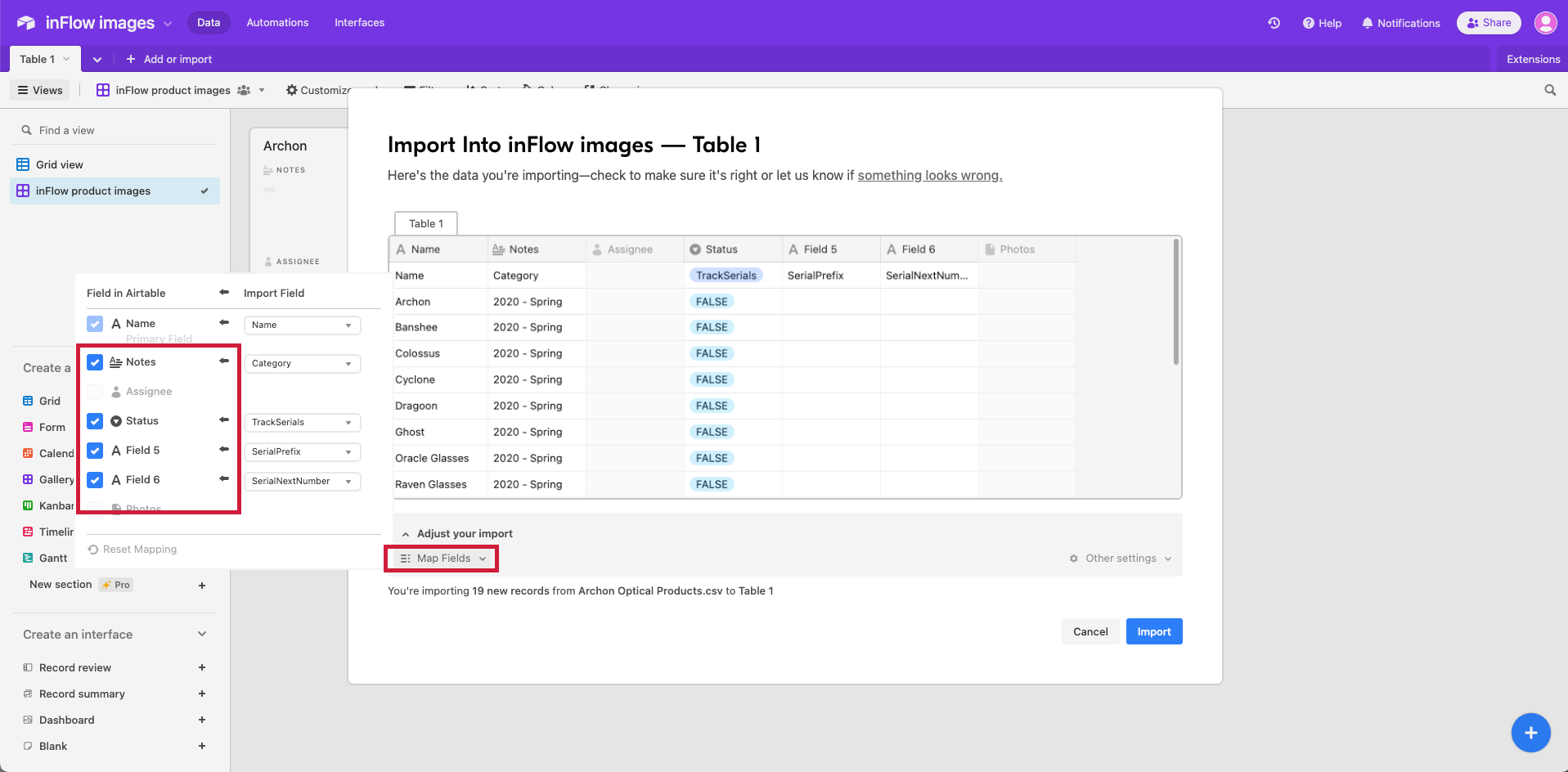Click the Airtable logo icon
Viewport: 1568px width, 772px height.
point(26,23)
